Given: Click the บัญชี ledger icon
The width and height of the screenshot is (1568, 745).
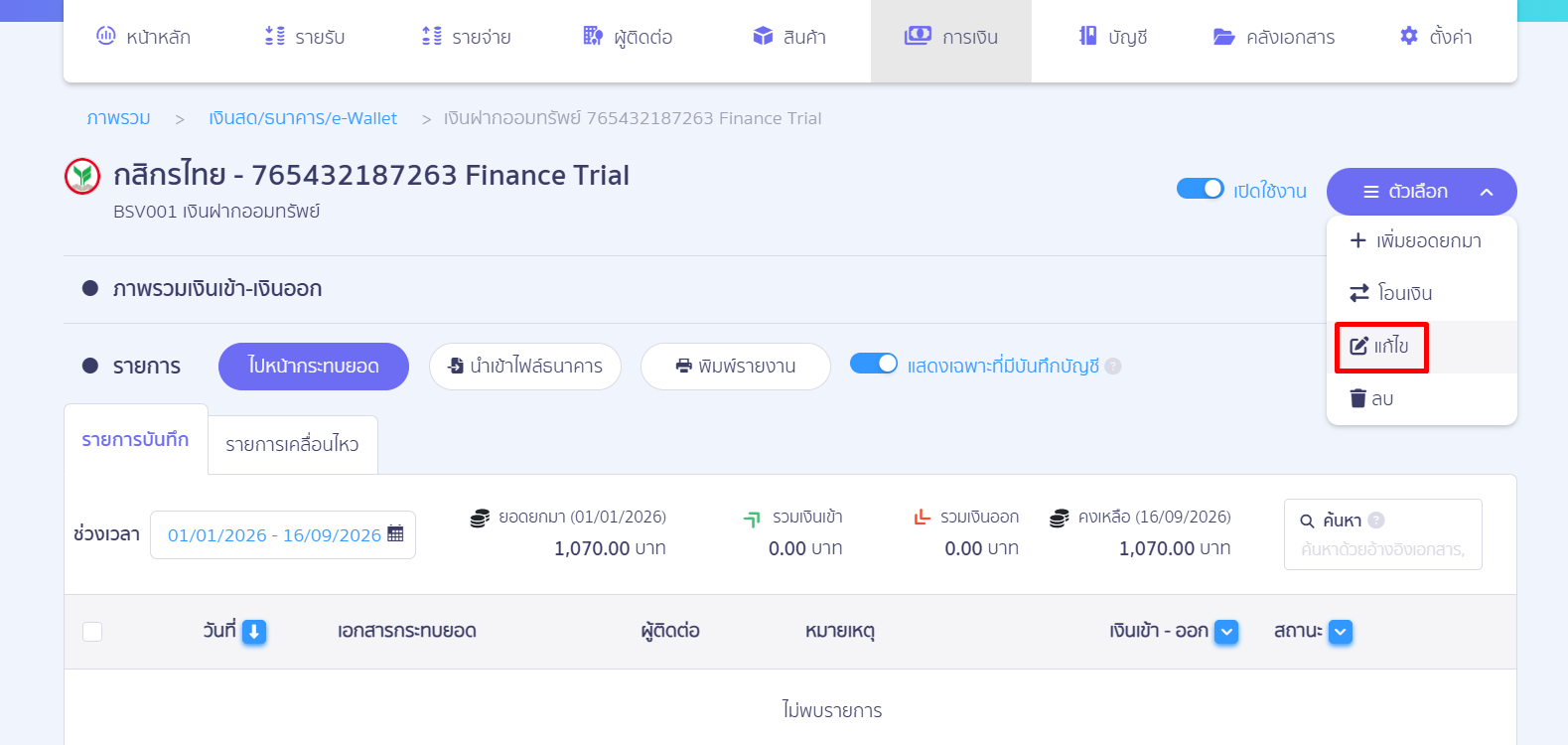Looking at the screenshot, I should (1088, 36).
